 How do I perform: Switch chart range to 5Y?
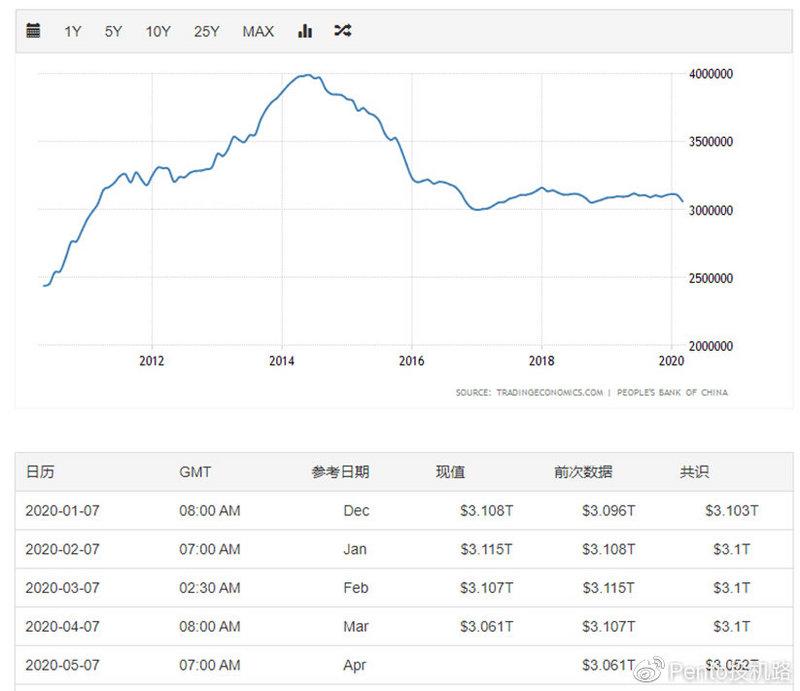[112, 31]
